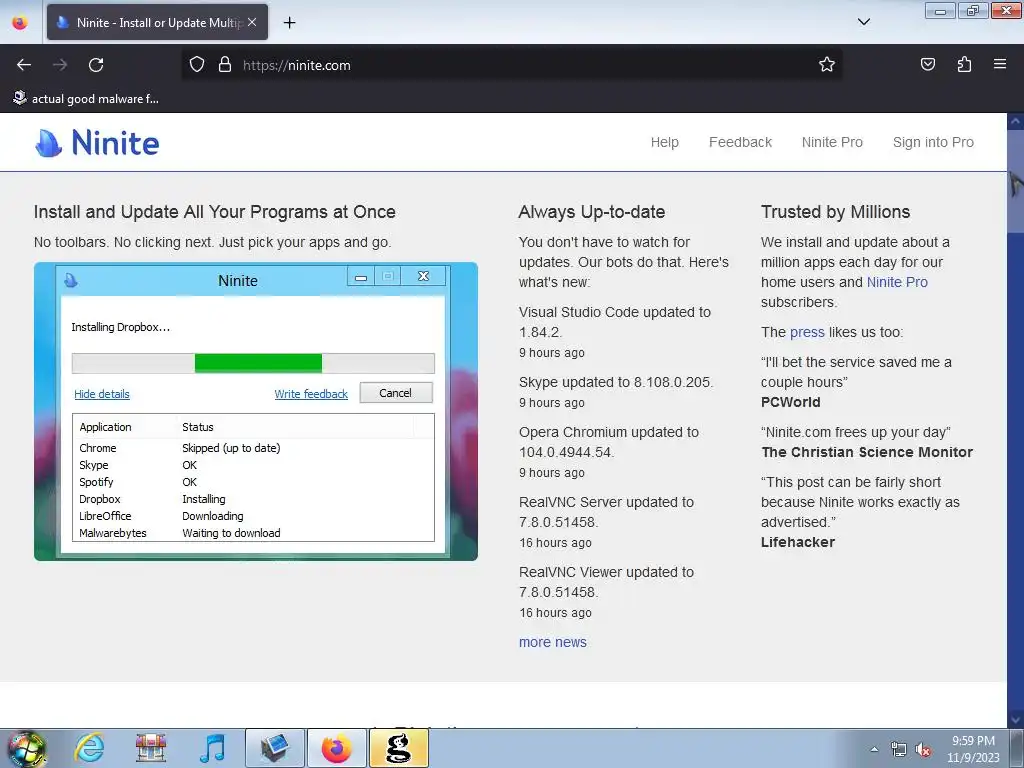Launch Internet Explorer from taskbar
This screenshot has width=1024, height=768.
pyautogui.click(x=89, y=748)
